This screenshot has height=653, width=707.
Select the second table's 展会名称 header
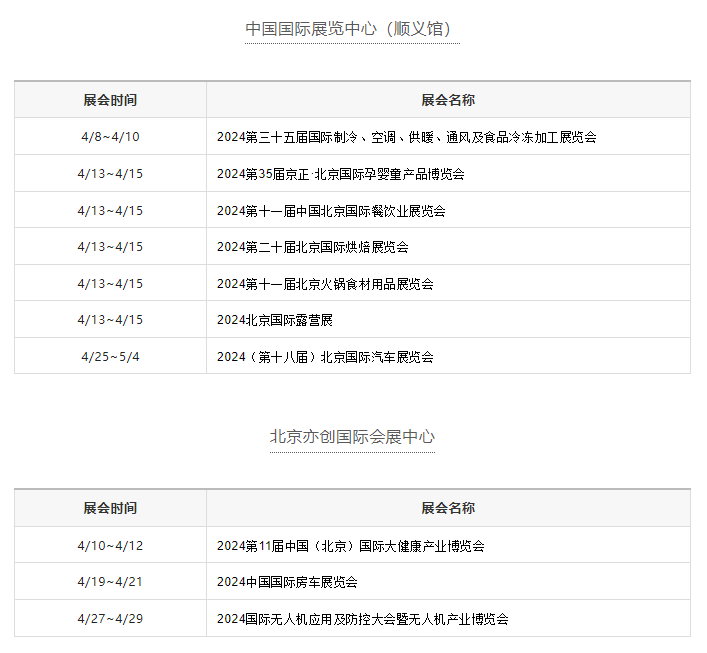(448, 508)
